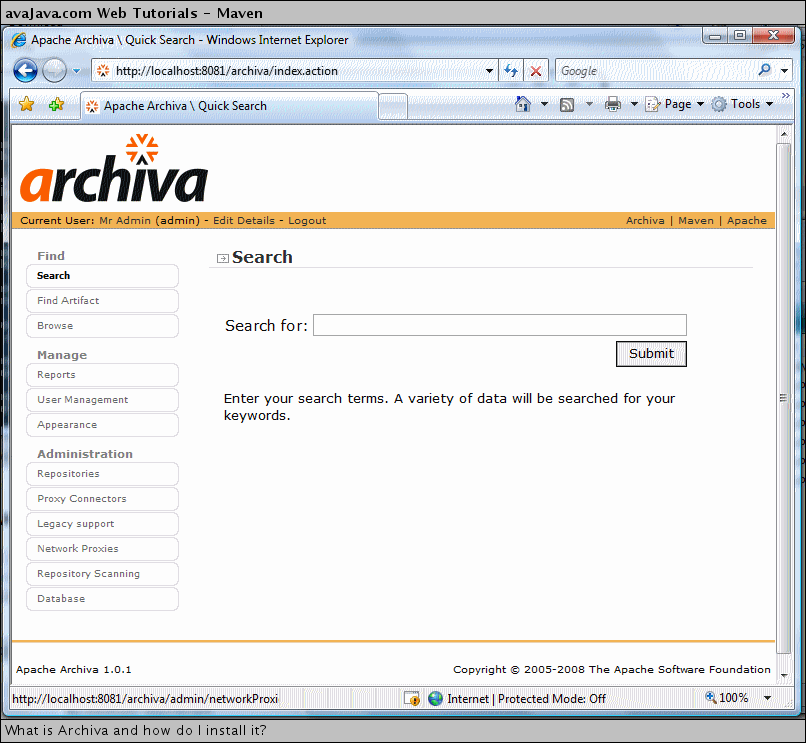Click inside the Search for text field
This screenshot has width=806, height=743.
click(499, 324)
